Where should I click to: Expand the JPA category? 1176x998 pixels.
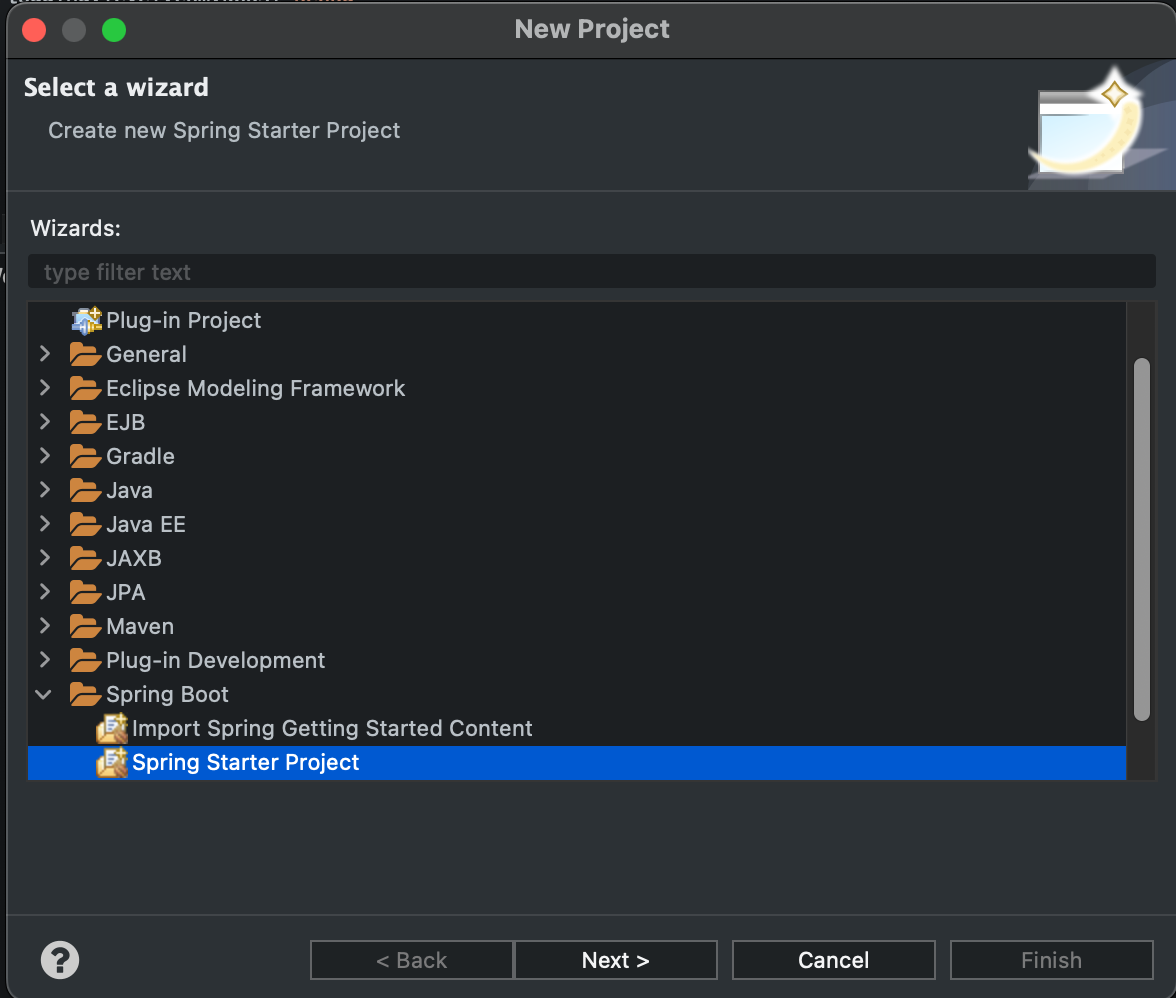(x=44, y=592)
